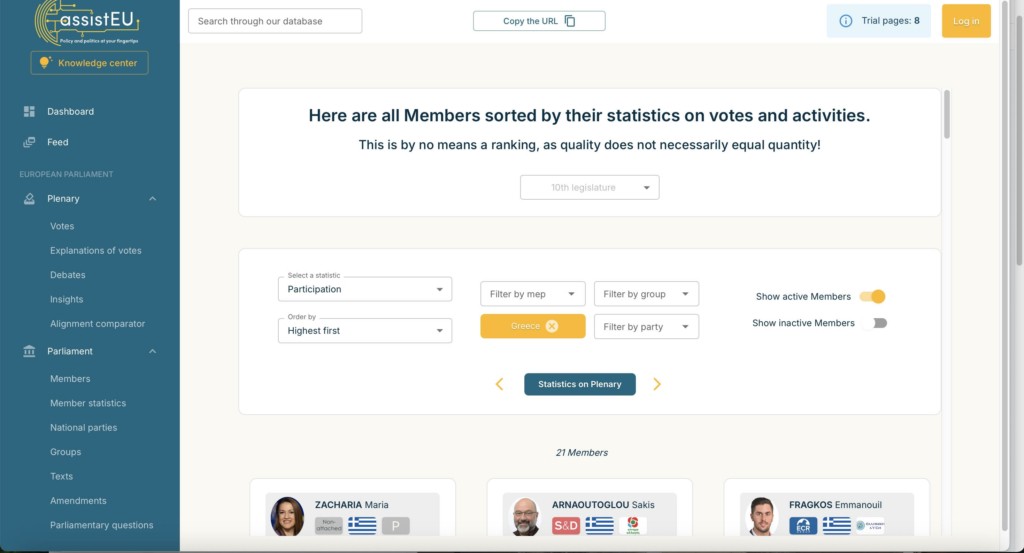
Task: Click the Log in button
Action: click(x=966, y=21)
